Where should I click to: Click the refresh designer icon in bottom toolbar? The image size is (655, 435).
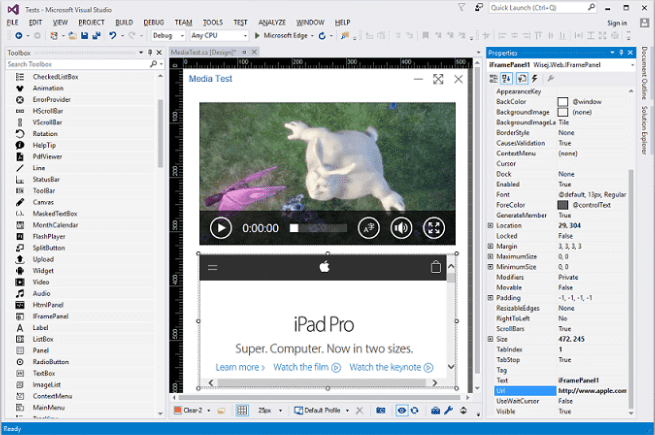414,410
